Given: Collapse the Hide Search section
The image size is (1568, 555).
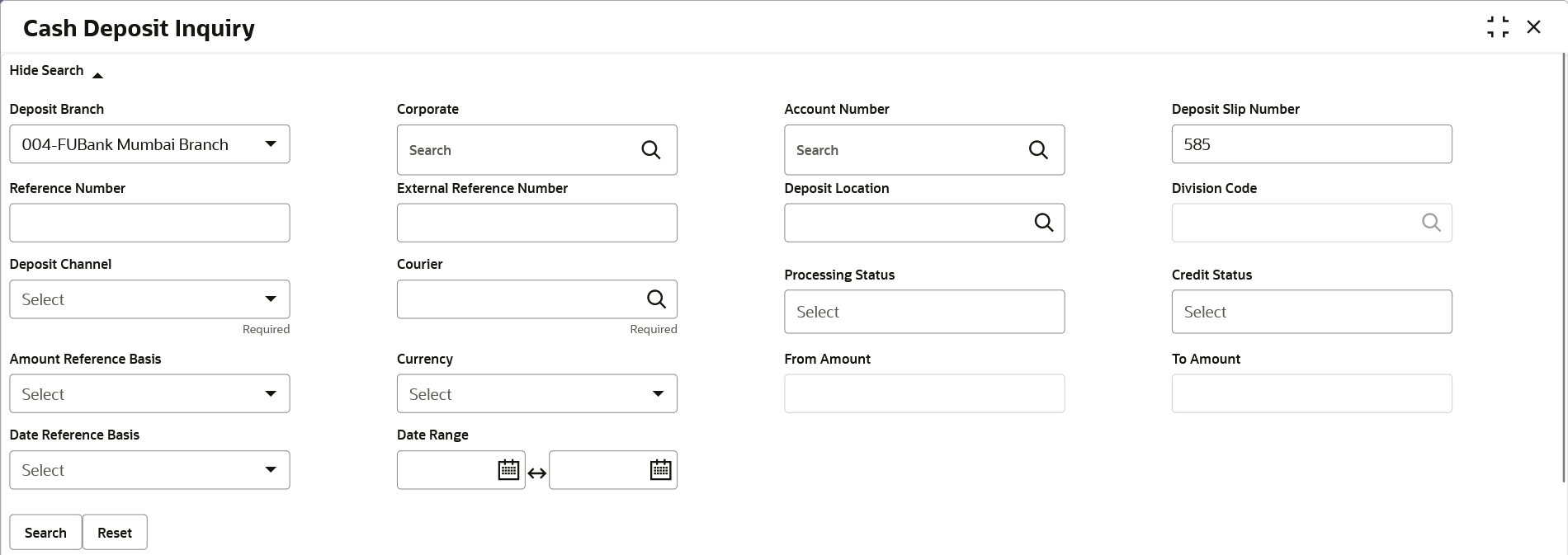Looking at the screenshot, I should pos(56,71).
